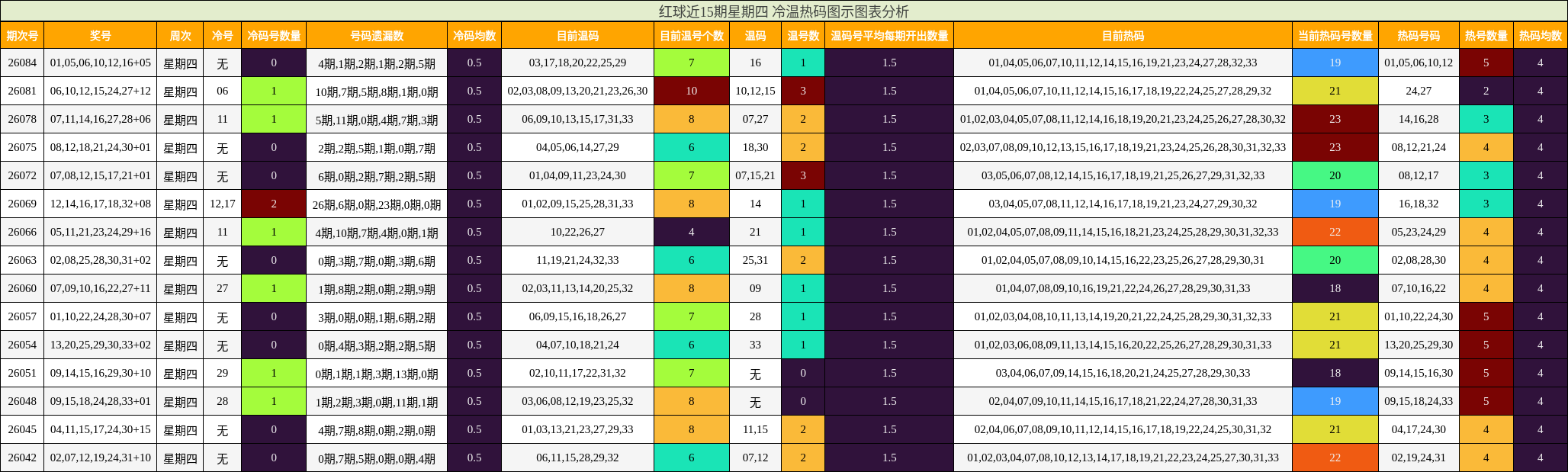This screenshot has width=1568, height=472.
Task: Click hot code count 23 in row 26078
Action: [x=1335, y=119]
